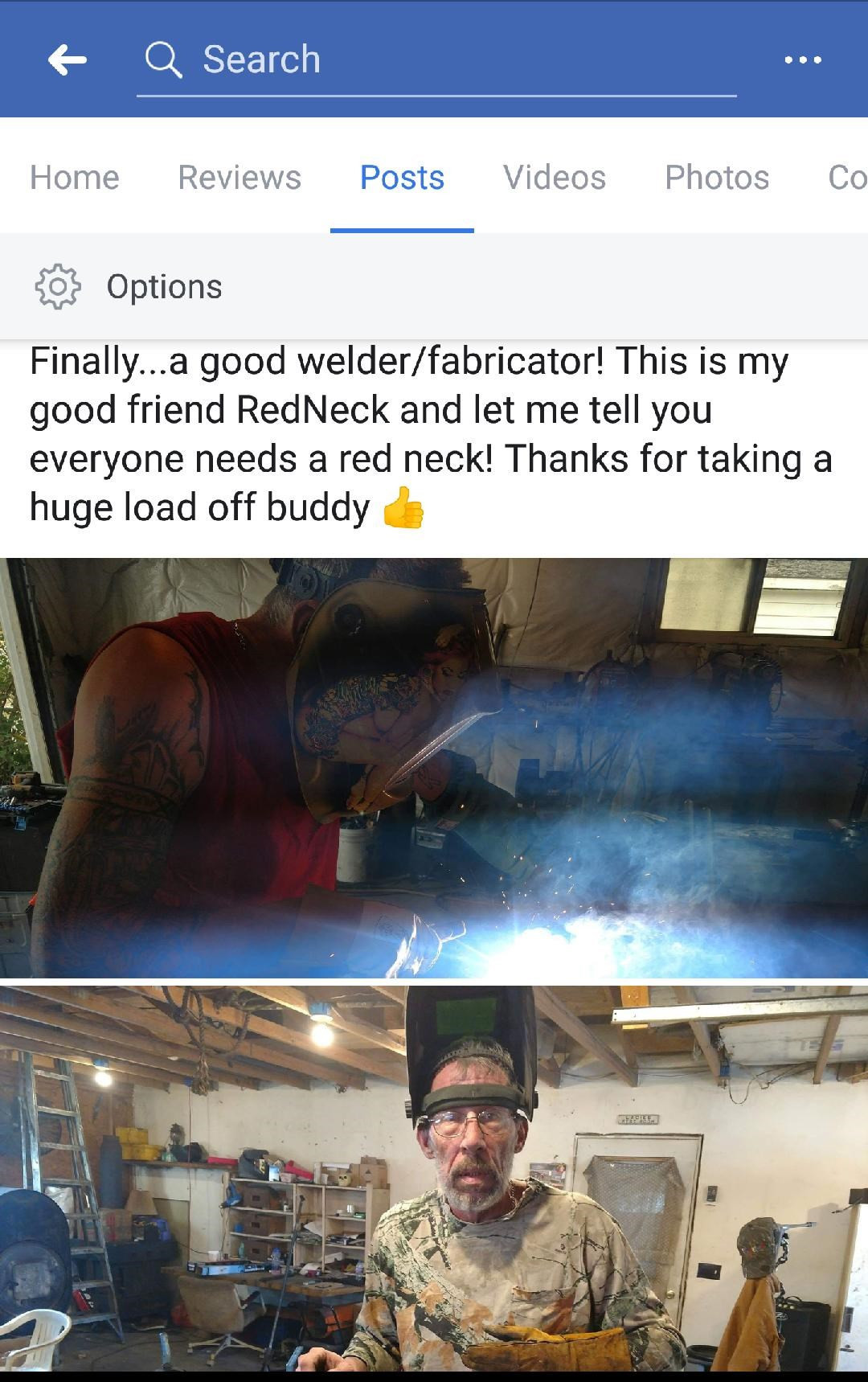
Task: Select the Posts tab
Action: (402, 177)
